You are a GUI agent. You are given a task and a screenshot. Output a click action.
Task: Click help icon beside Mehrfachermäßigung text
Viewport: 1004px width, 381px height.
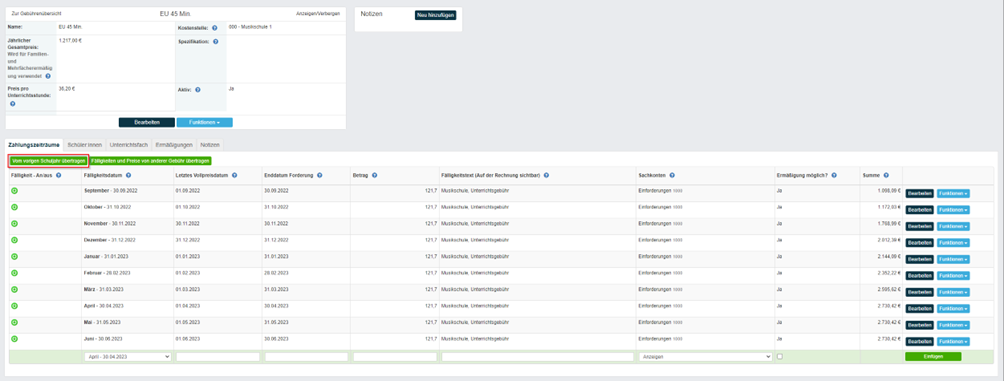coord(48,76)
